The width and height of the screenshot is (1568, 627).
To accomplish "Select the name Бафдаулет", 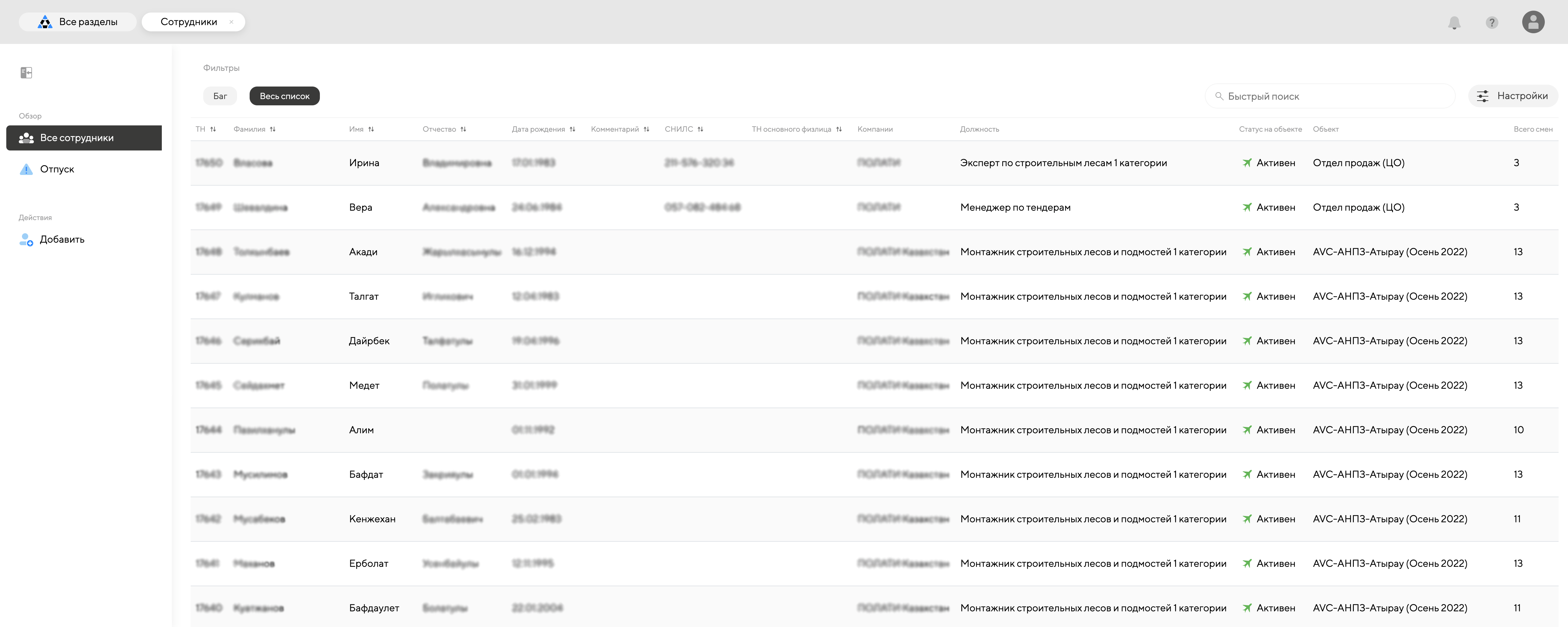I will [x=374, y=608].
